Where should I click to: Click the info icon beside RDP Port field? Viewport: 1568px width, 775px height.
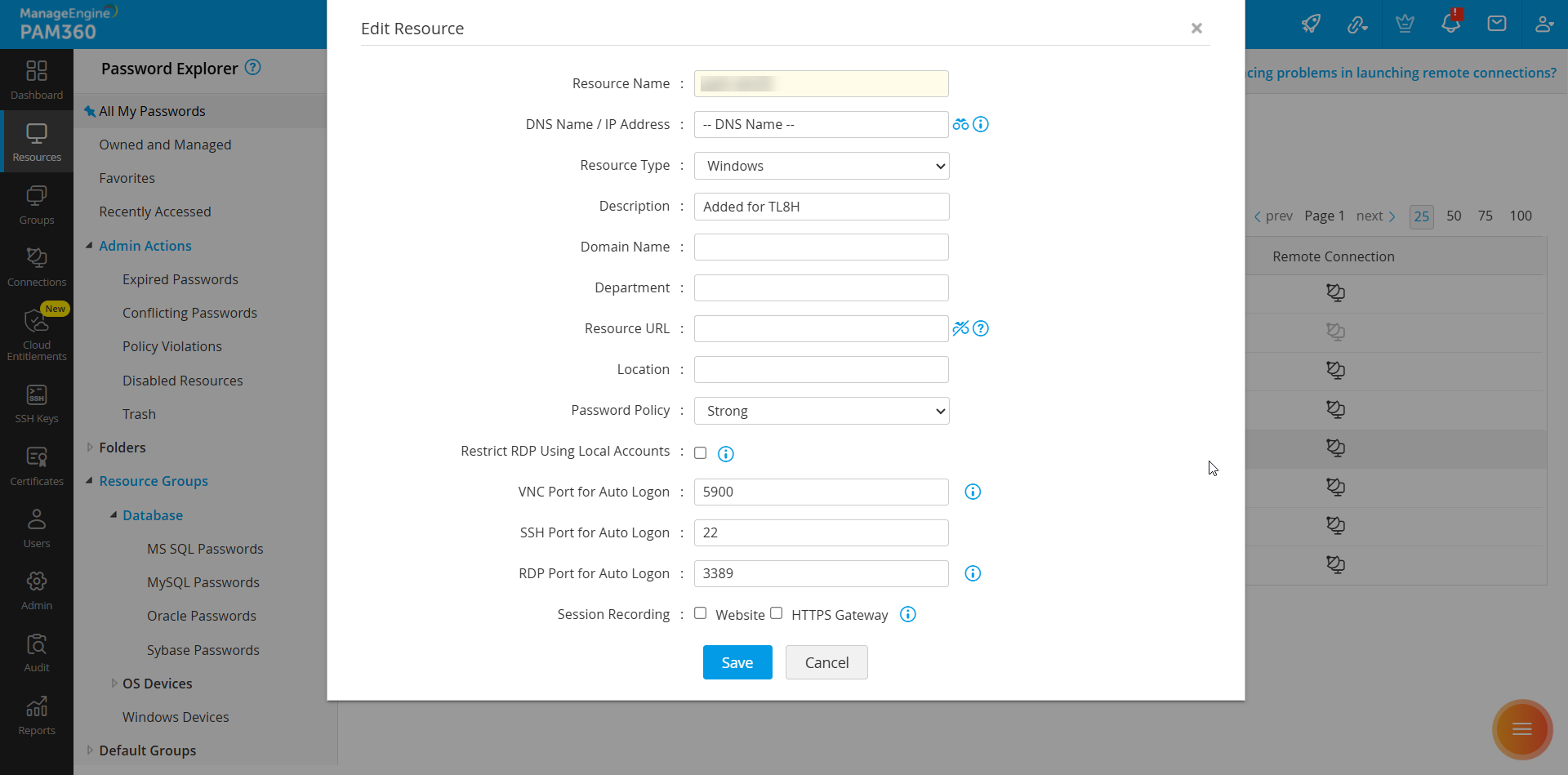point(973,573)
